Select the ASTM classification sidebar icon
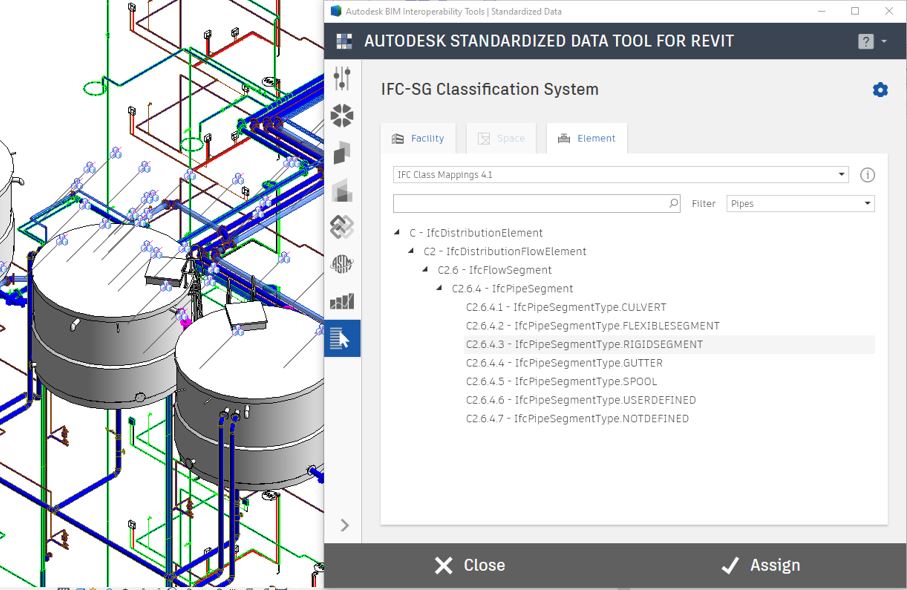The height and width of the screenshot is (590, 907). point(342,264)
